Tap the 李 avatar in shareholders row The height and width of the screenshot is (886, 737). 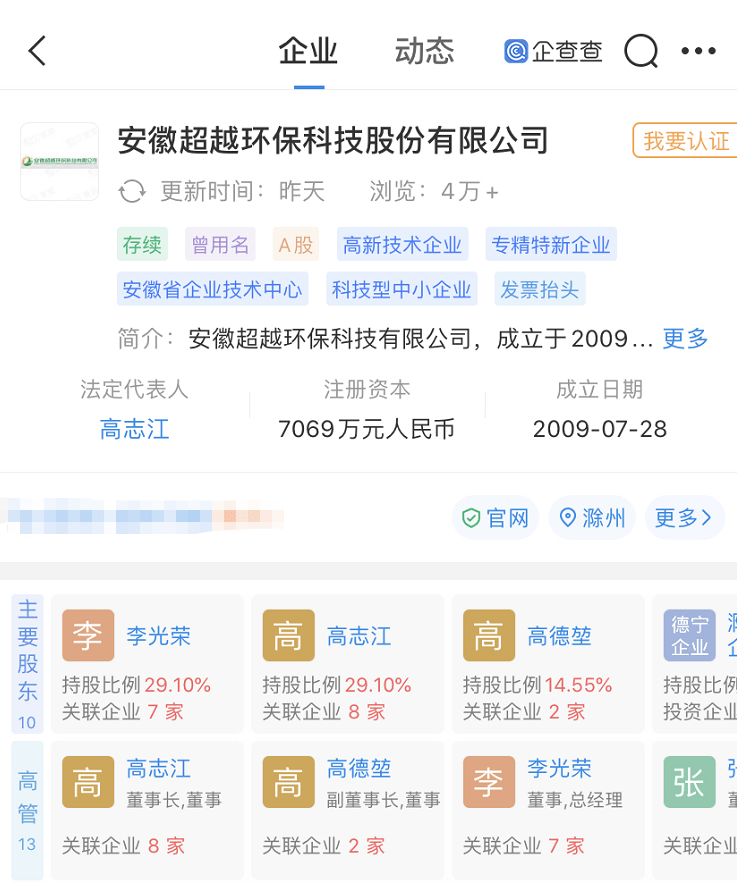coord(88,635)
